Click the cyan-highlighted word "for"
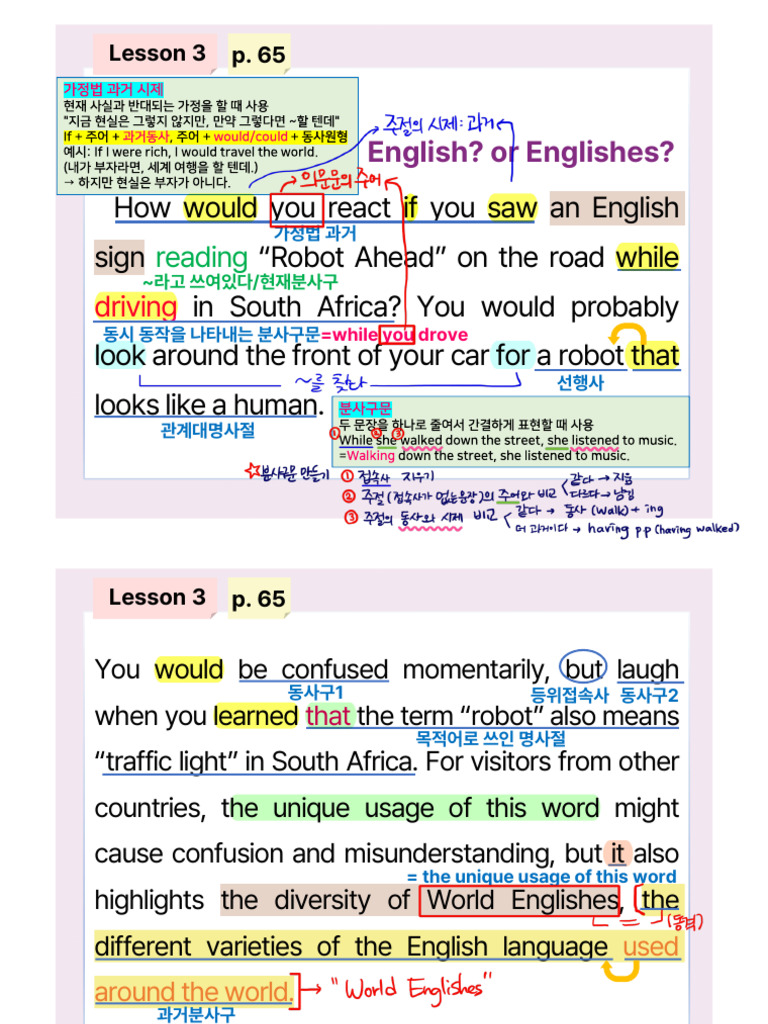 (513, 356)
